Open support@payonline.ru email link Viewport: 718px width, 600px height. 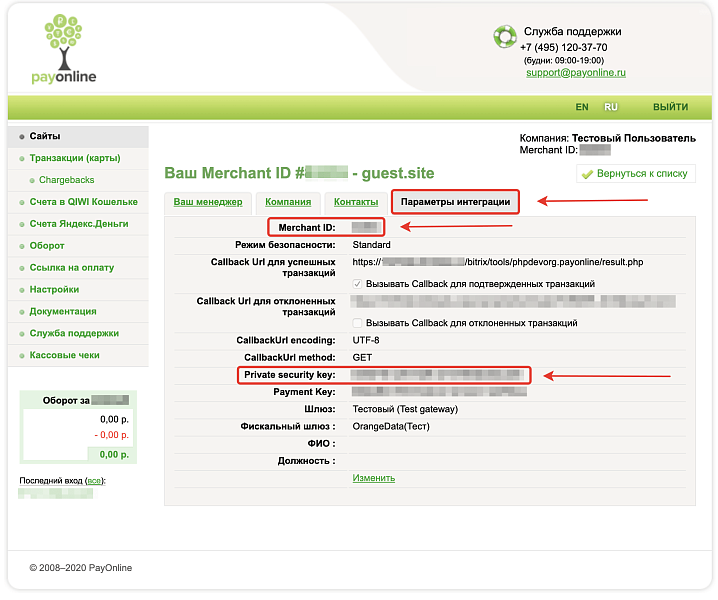click(576, 73)
